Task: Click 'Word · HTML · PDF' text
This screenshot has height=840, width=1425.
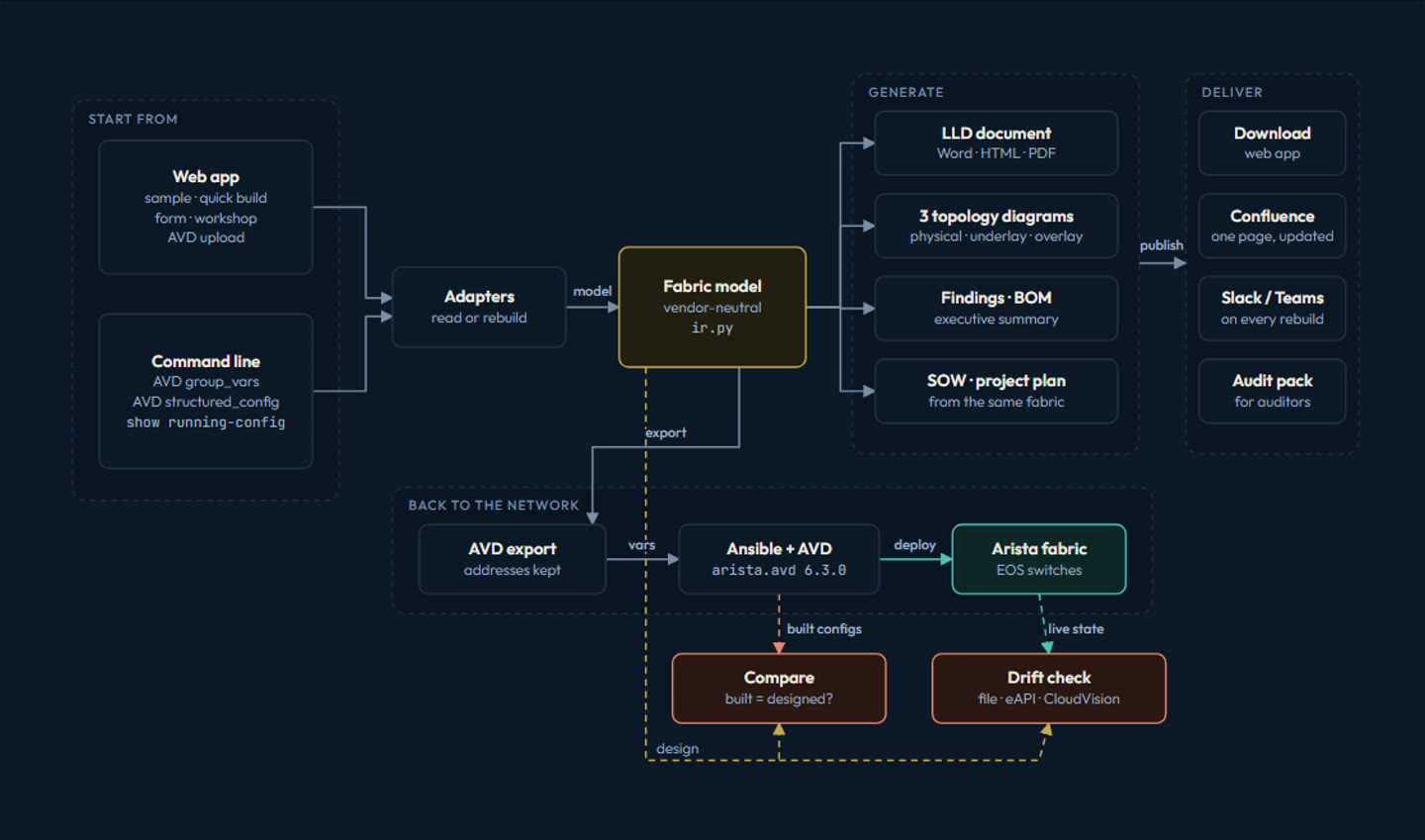Action: (x=997, y=153)
